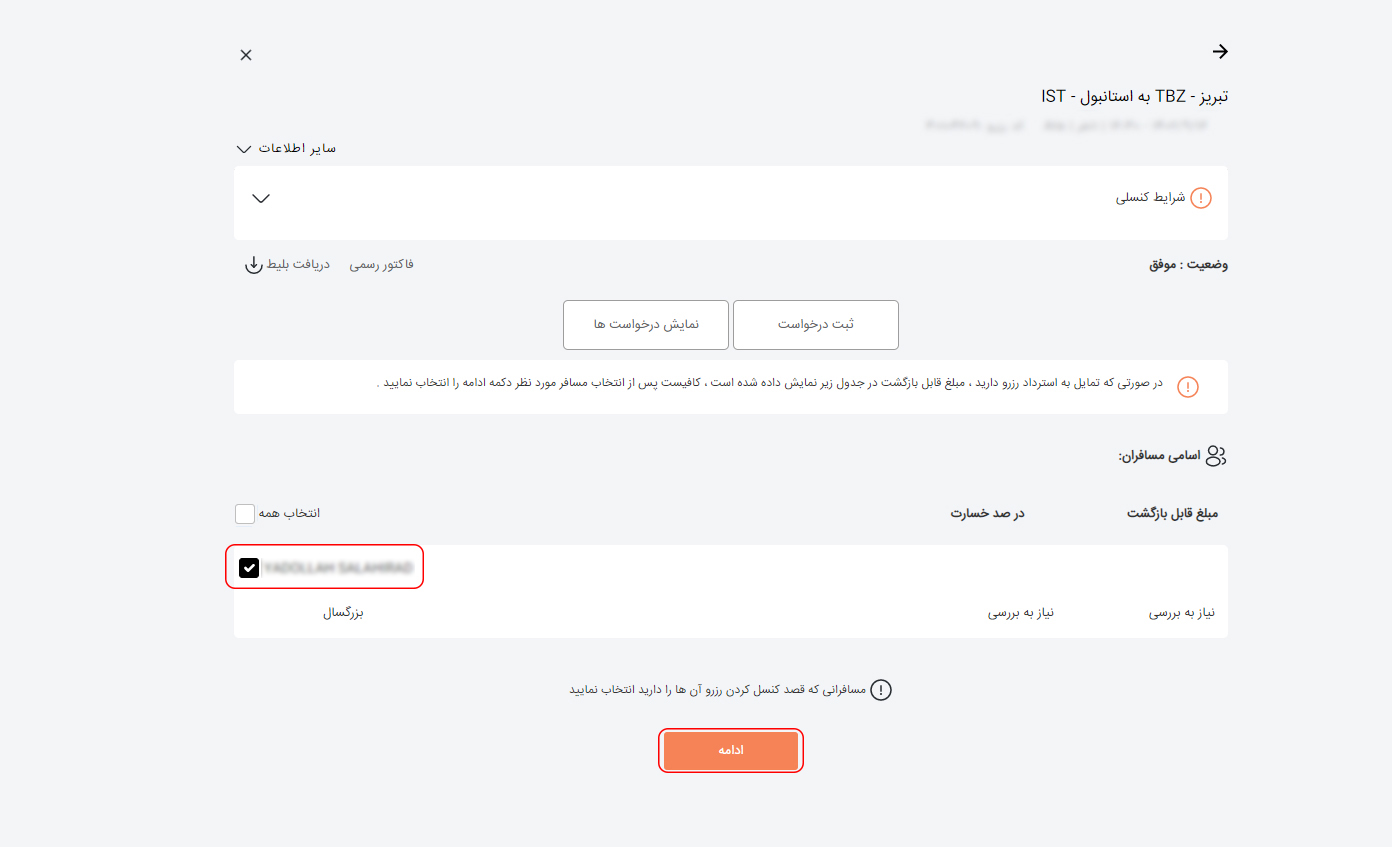Open نمایش درخواست ها request list
The width and height of the screenshot is (1392, 847).
tap(645, 324)
